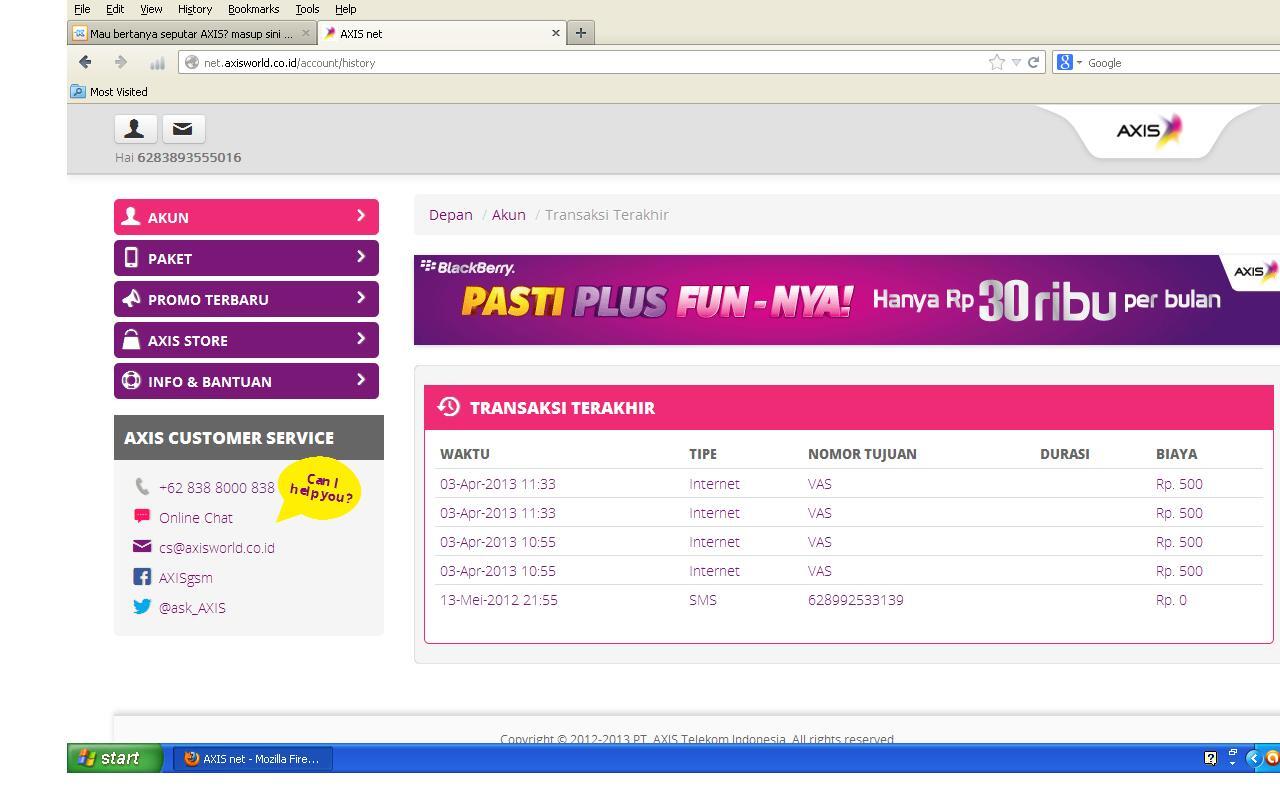
Task: Click the WAKTU column header
Action: tap(465, 454)
